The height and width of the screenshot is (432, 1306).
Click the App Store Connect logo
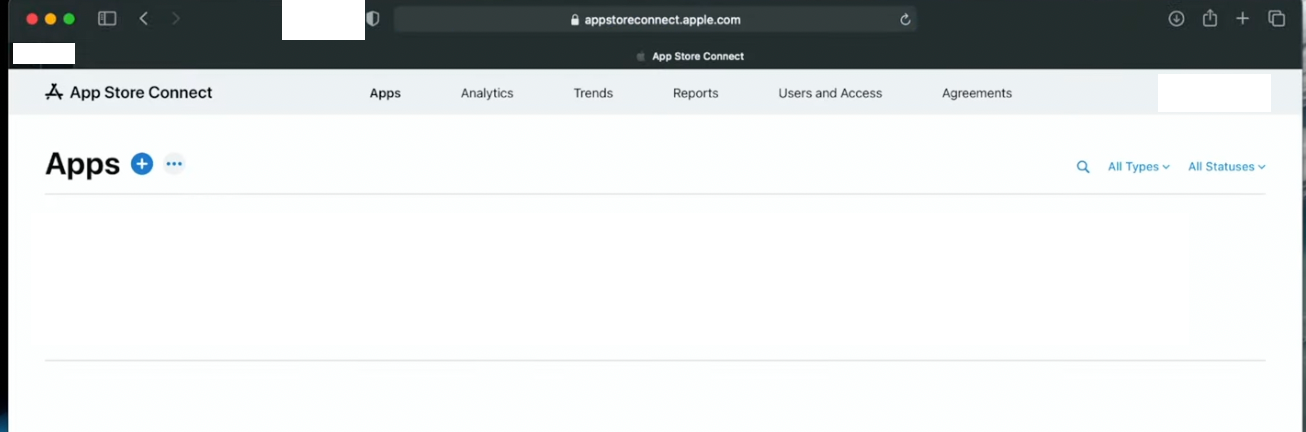pyautogui.click(x=129, y=92)
